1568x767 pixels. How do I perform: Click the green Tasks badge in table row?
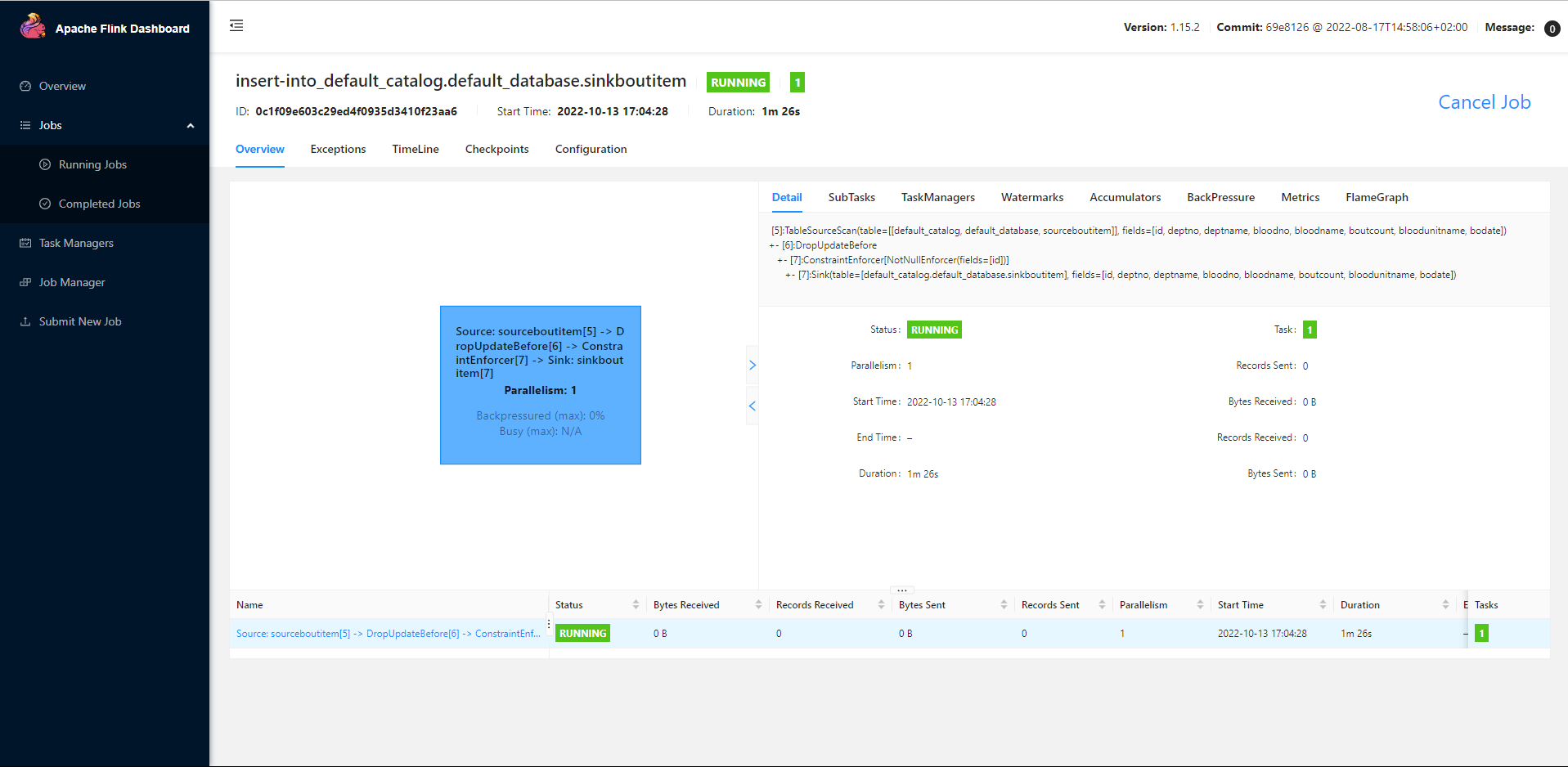pos(1481,633)
